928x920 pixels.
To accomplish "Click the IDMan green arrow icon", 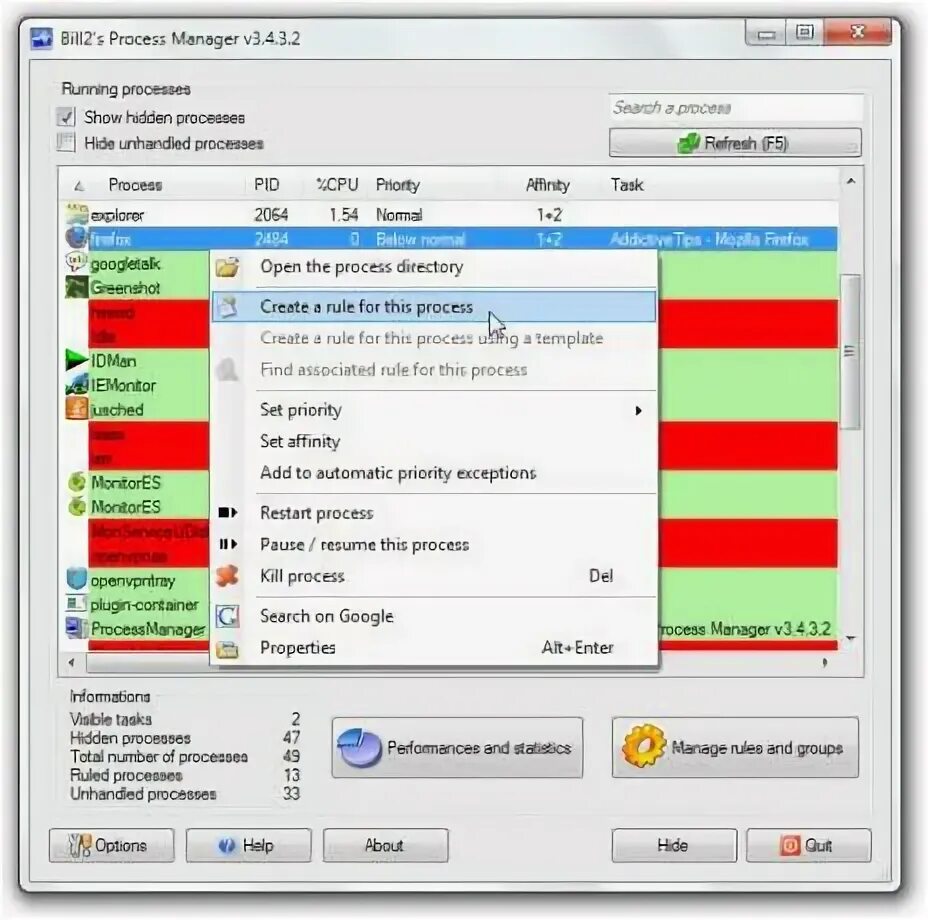I will (x=77, y=360).
